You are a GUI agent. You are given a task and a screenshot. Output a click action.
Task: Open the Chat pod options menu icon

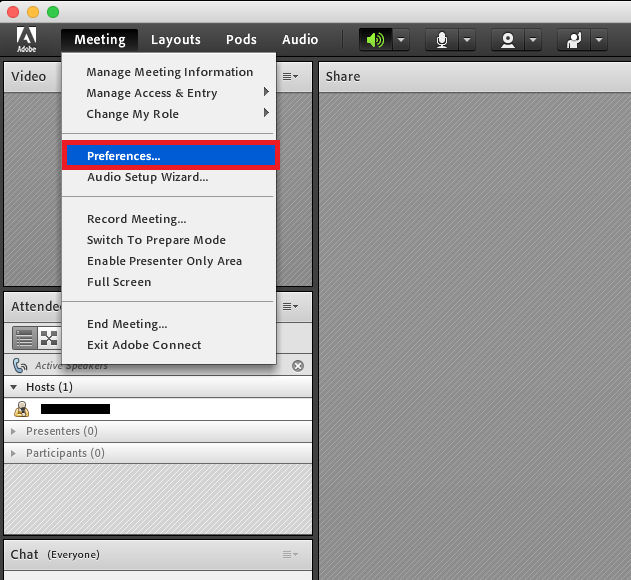[290, 554]
